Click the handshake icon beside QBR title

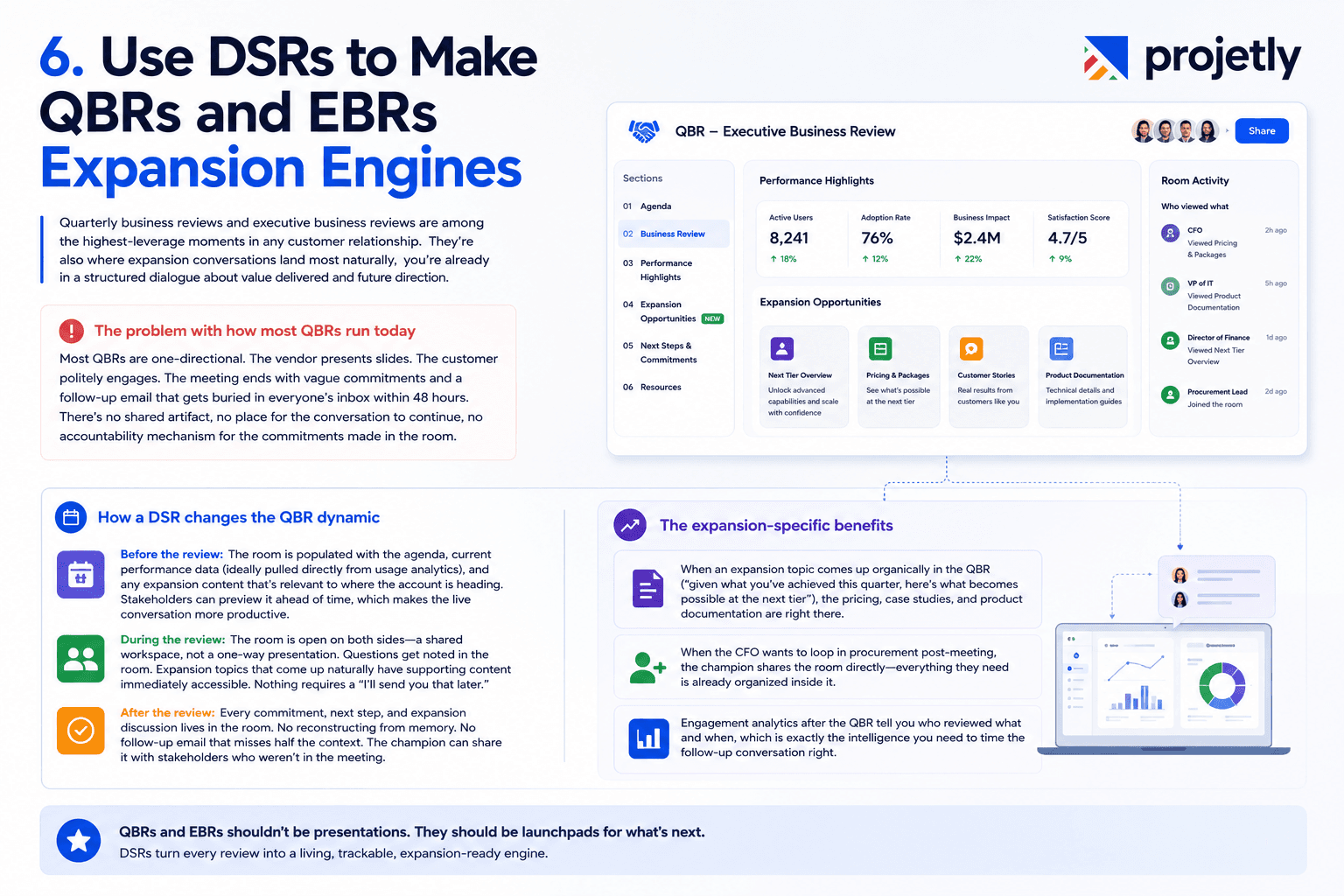644,131
